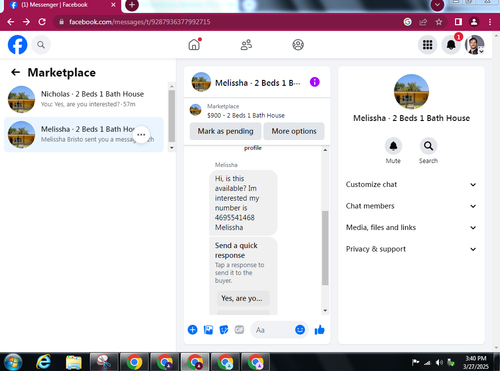
Task: Launch Internet Explorer from the taskbar
Action: click(x=44, y=362)
